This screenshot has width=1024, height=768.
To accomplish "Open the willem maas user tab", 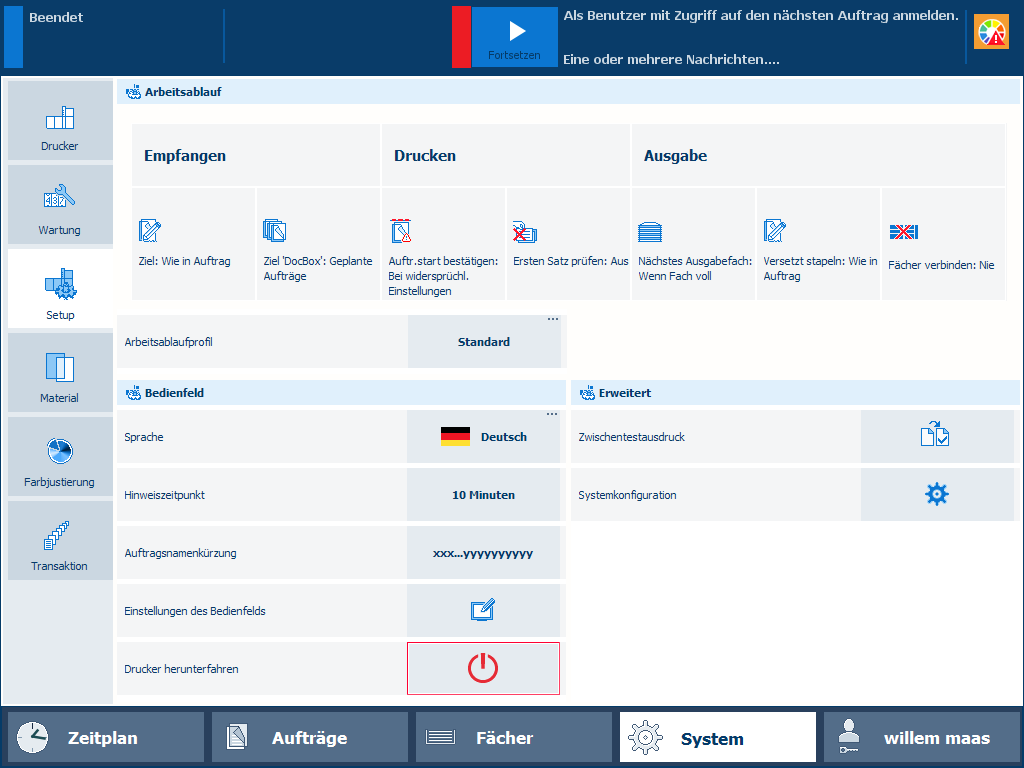I will [921, 738].
